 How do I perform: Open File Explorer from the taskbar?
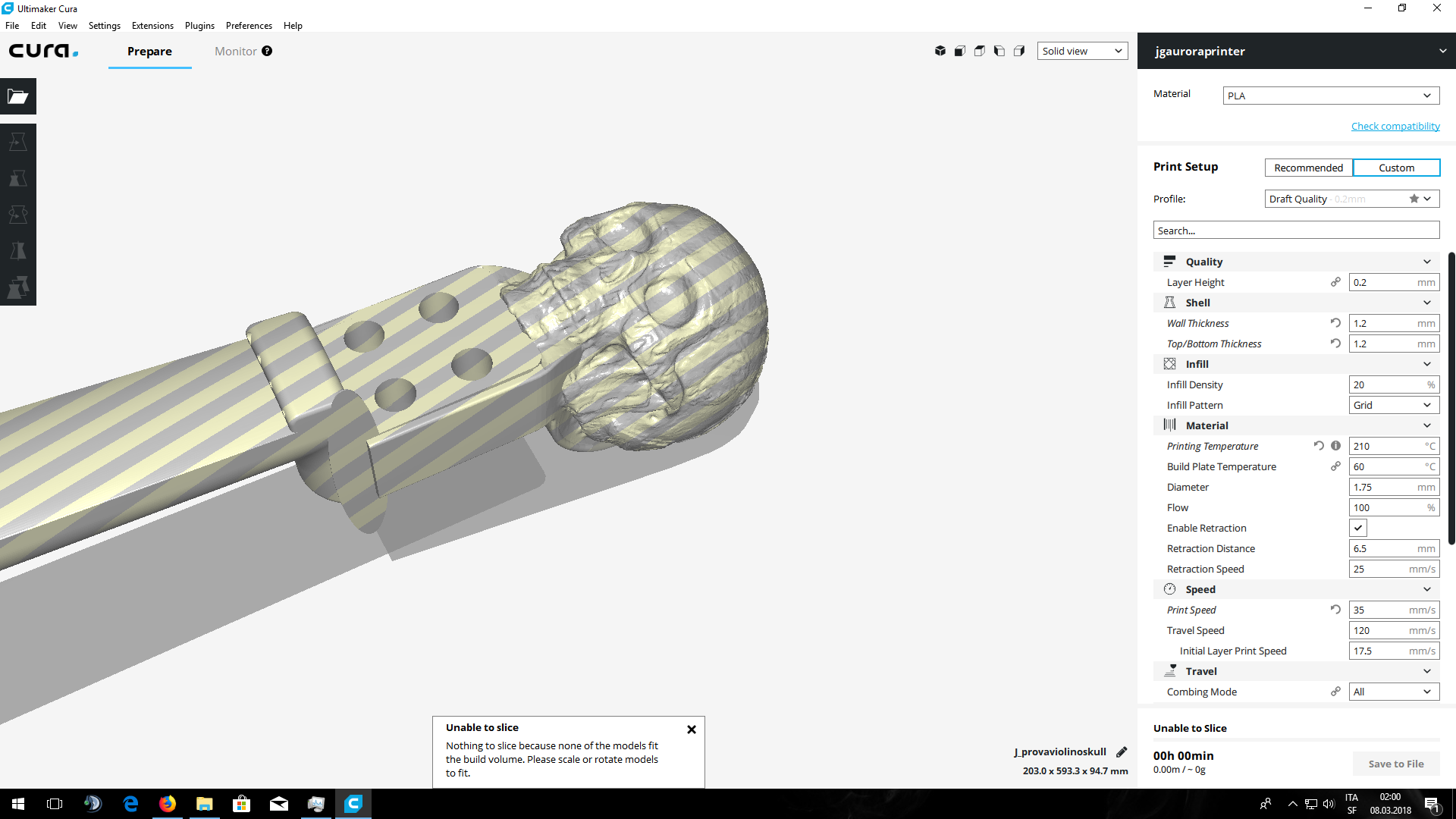tap(205, 804)
